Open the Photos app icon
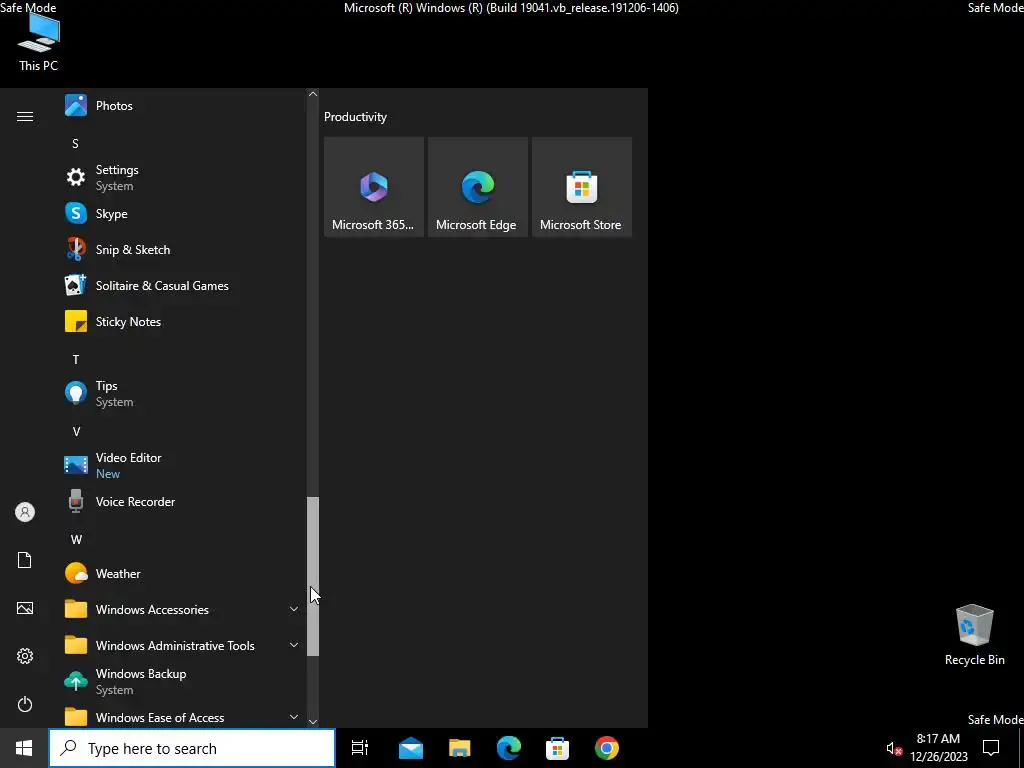1024x768 pixels. [x=76, y=106]
